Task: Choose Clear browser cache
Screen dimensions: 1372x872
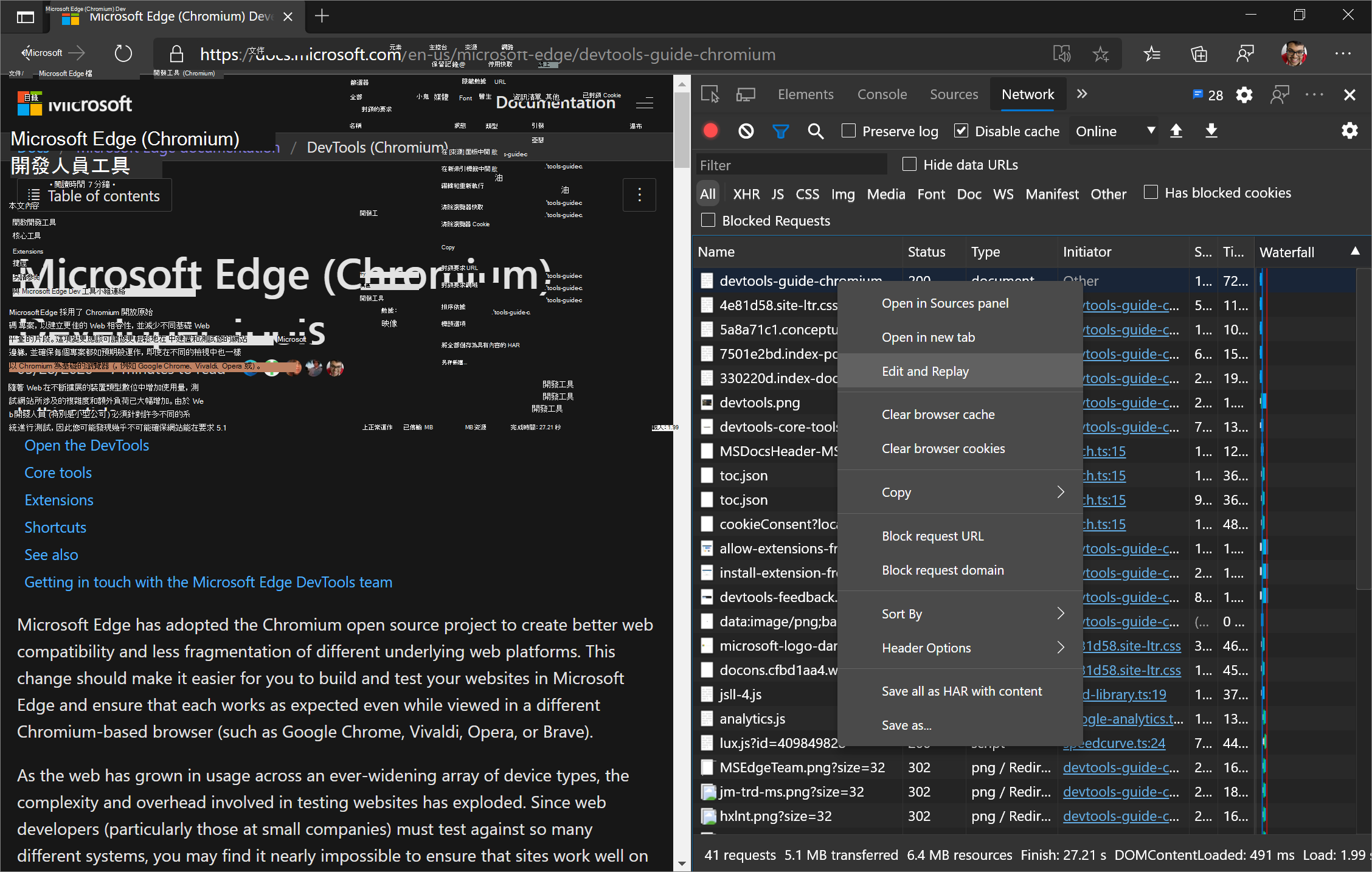Action: [960, 414]
